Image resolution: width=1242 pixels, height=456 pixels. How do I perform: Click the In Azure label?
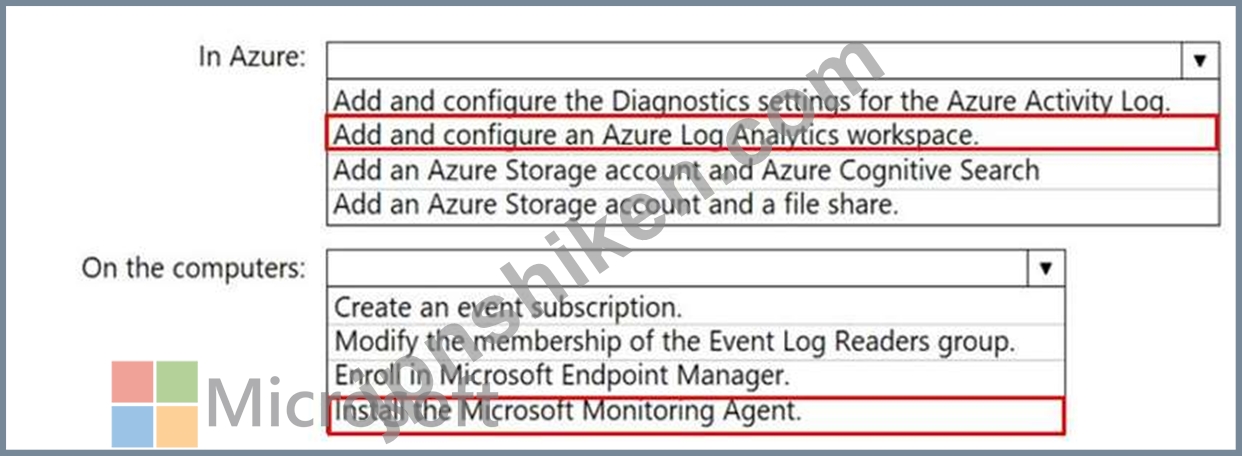point(252,57)
